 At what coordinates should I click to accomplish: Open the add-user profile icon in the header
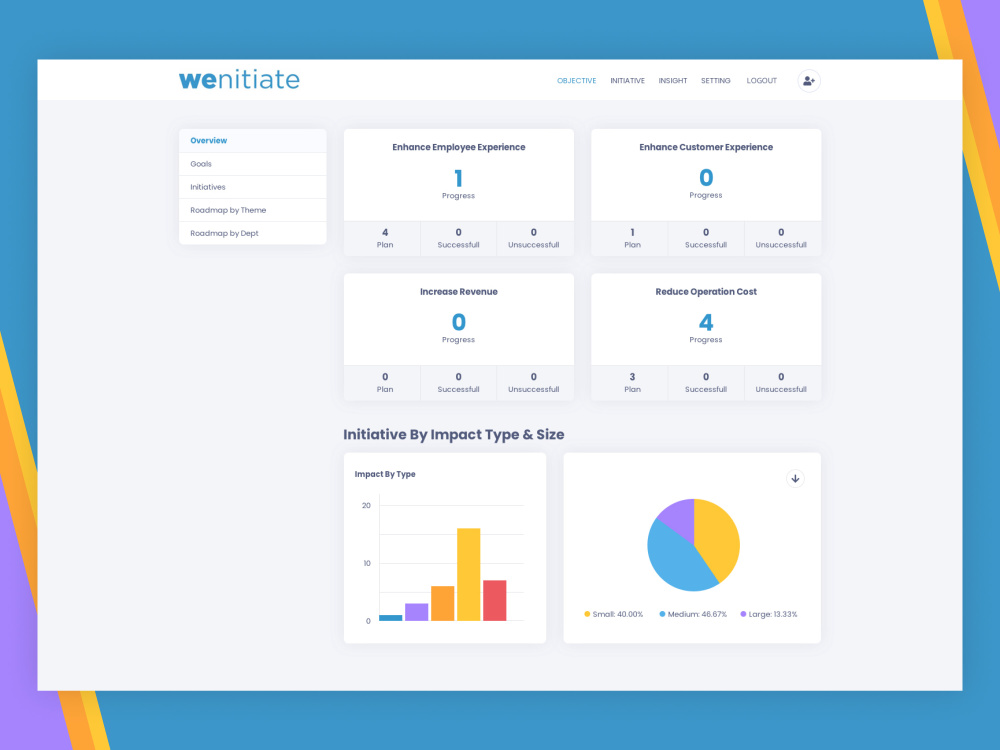pyautogui.click(x=808, y=81)
